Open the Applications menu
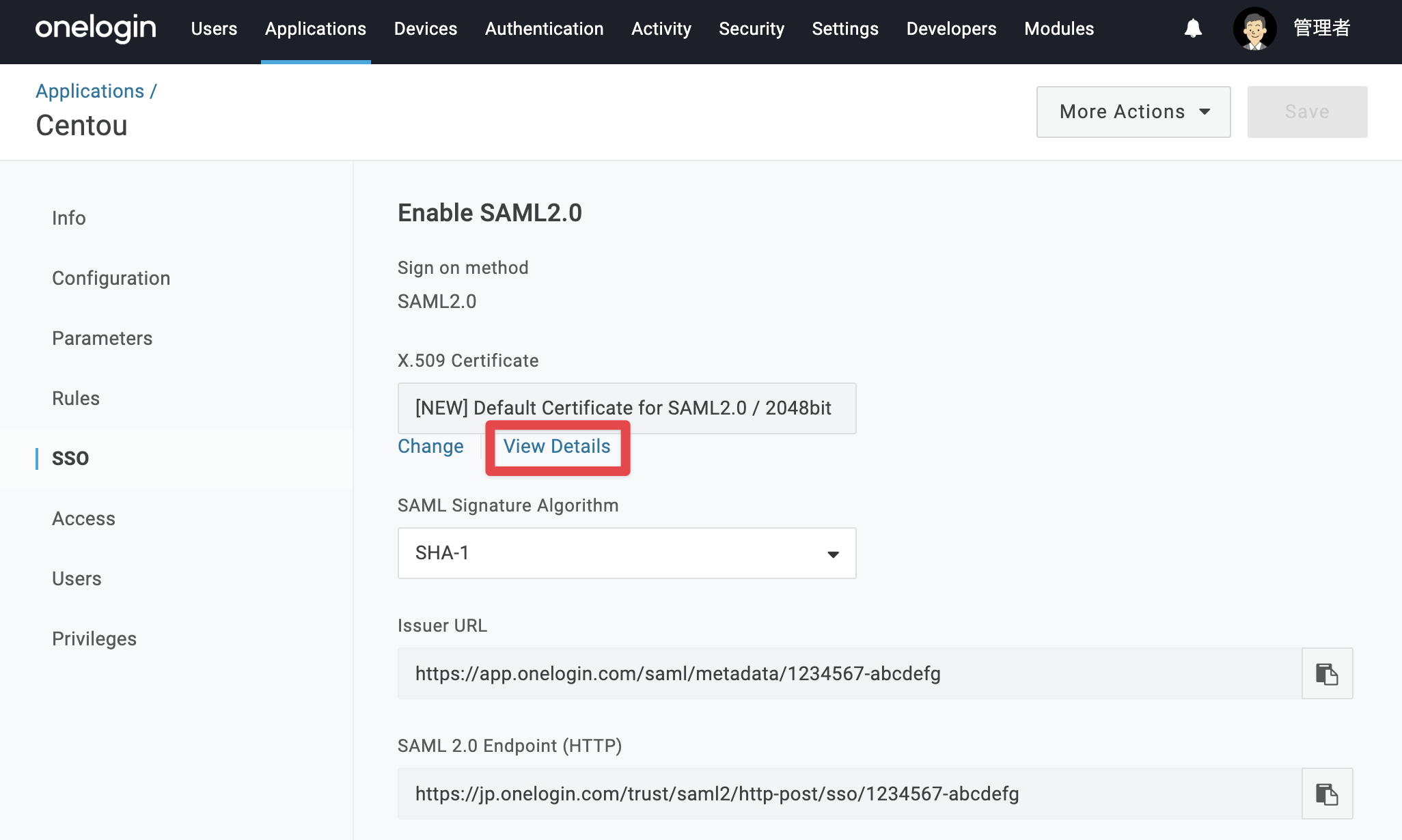This screenshot has width=1402, height=840. [316, 29]
